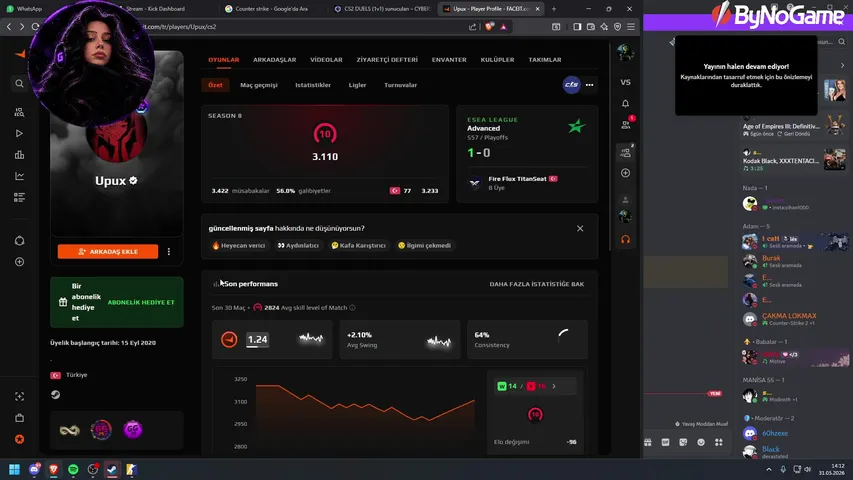Select the İstatistikler sub-tab
The width and height of the screenshot is (853, 480).
[313, 85]
